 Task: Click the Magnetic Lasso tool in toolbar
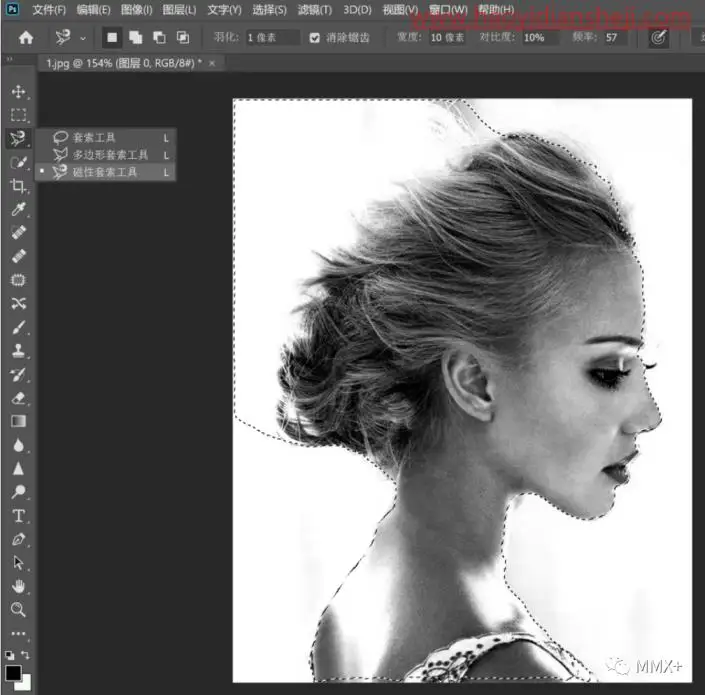18,138
